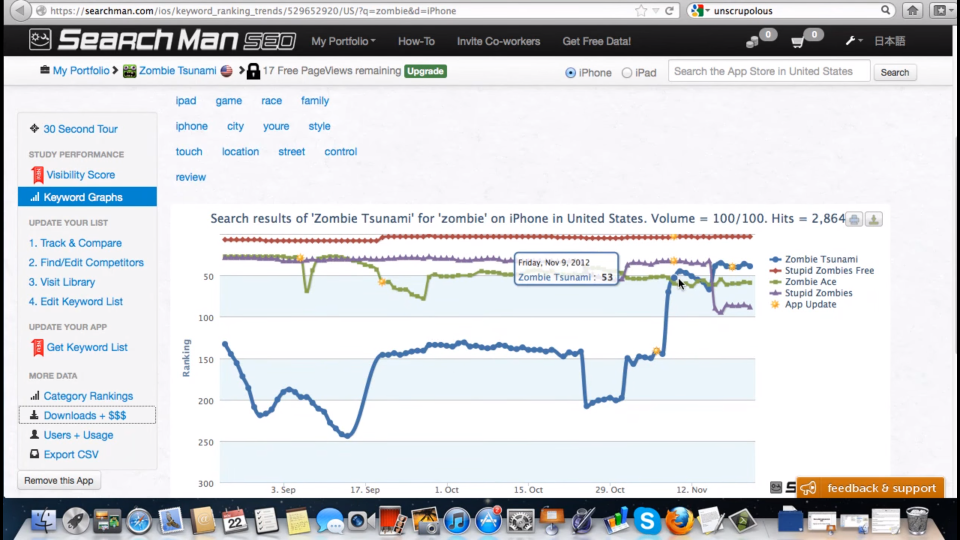This screenshot has height=540, width=960.
Task: Download the chart image
Action: tap(874, 219)
